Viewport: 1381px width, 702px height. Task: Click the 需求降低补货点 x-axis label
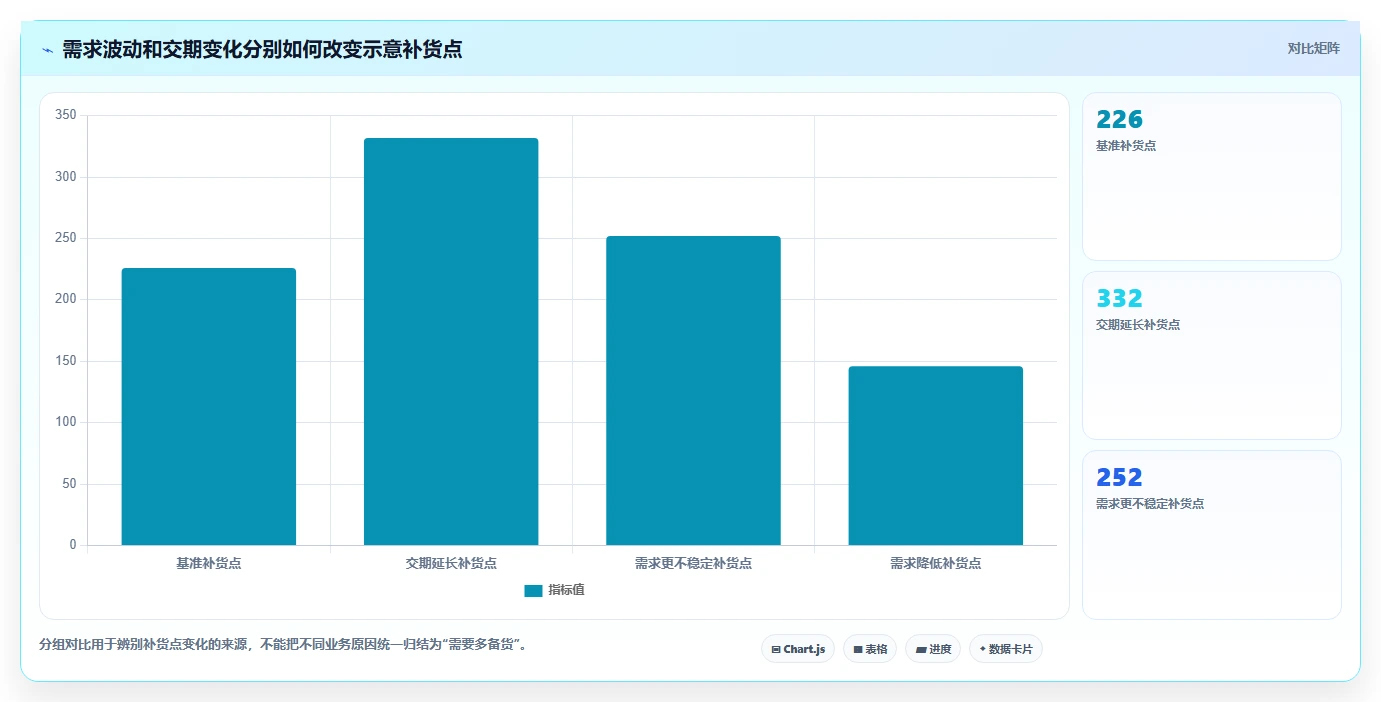click(936, 563)
